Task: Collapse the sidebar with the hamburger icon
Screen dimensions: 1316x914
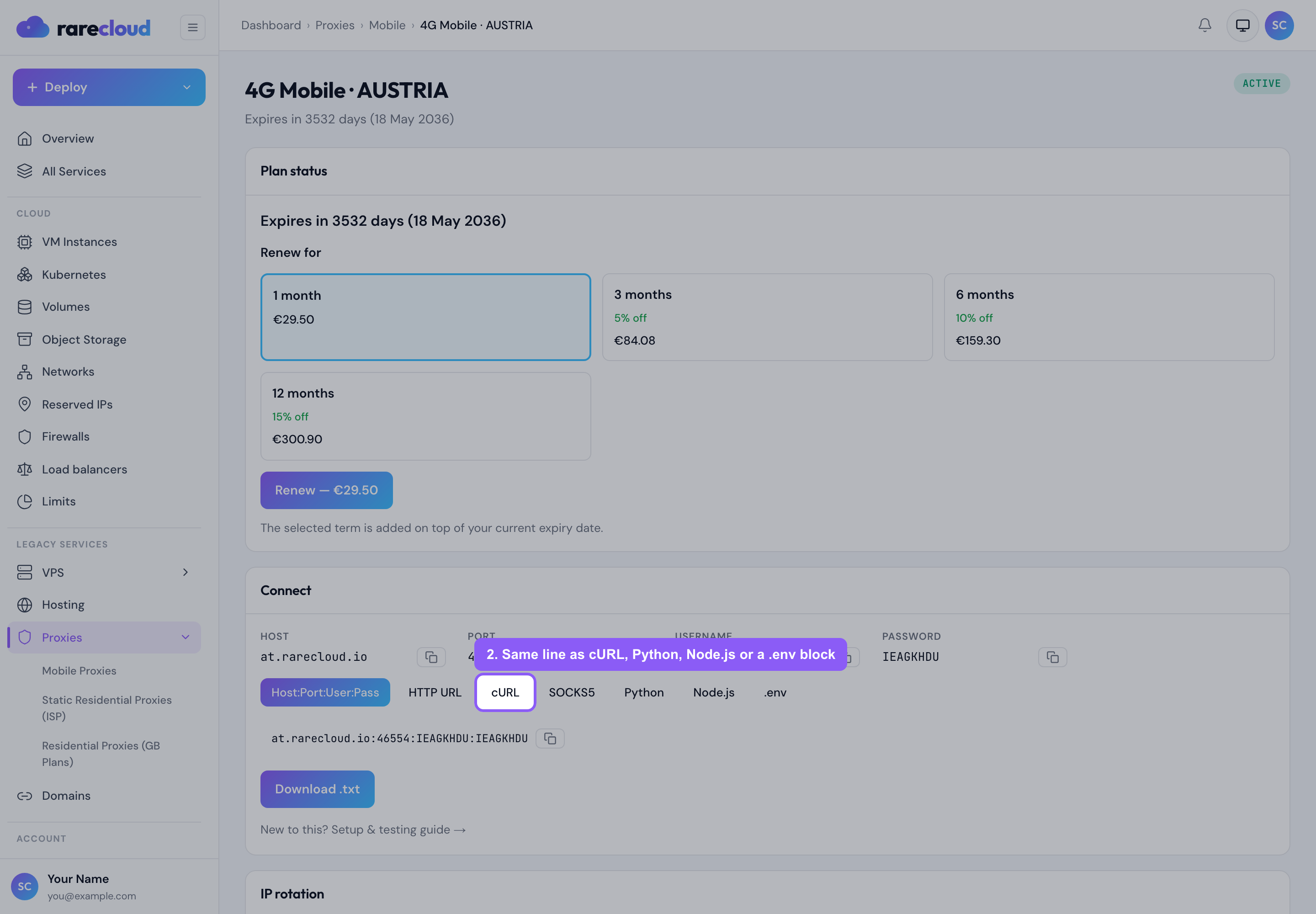Action: pyautogui.click(x=192, y=27)
